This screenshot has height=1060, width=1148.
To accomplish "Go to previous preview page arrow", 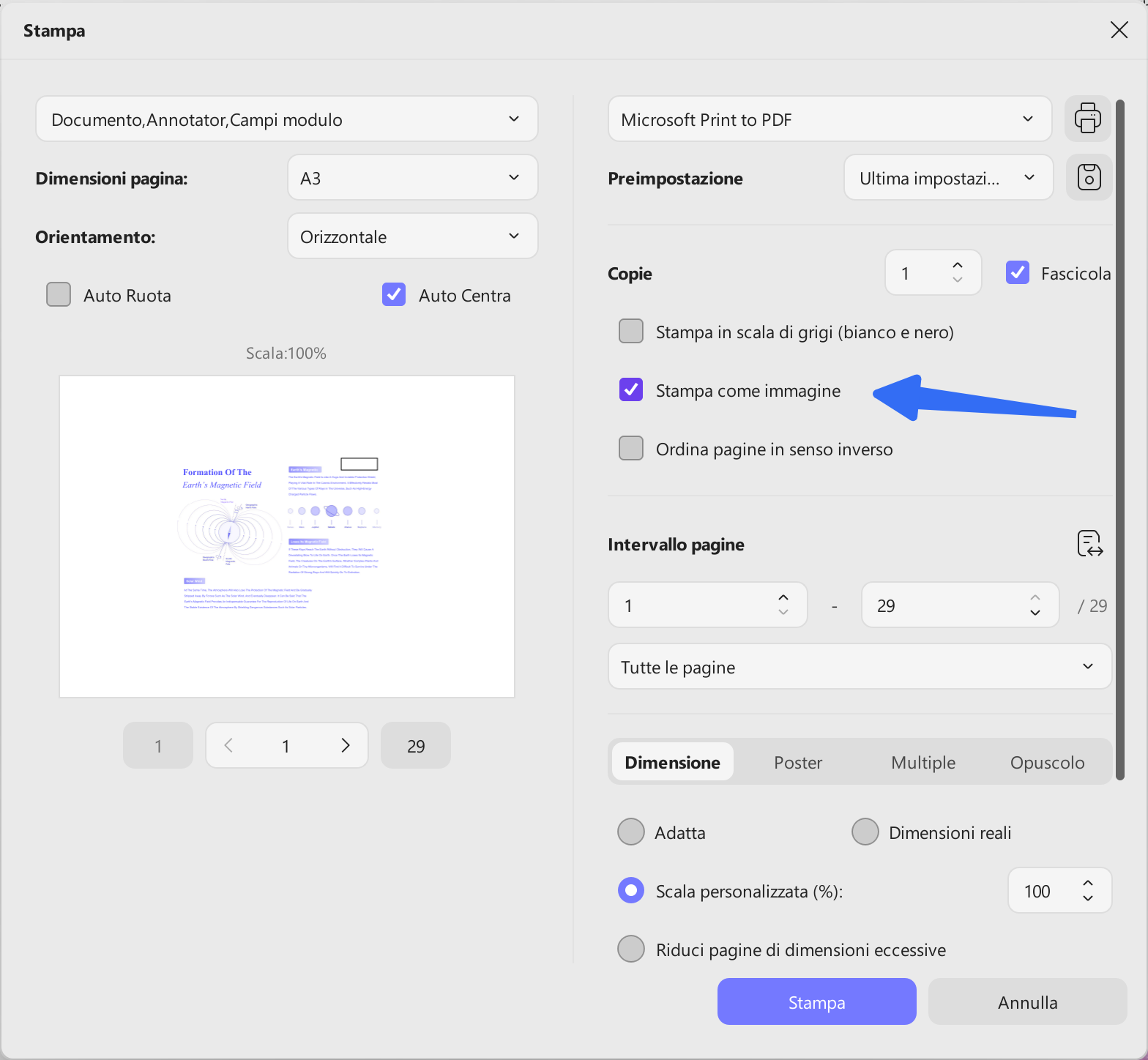I will pos(228,745).
